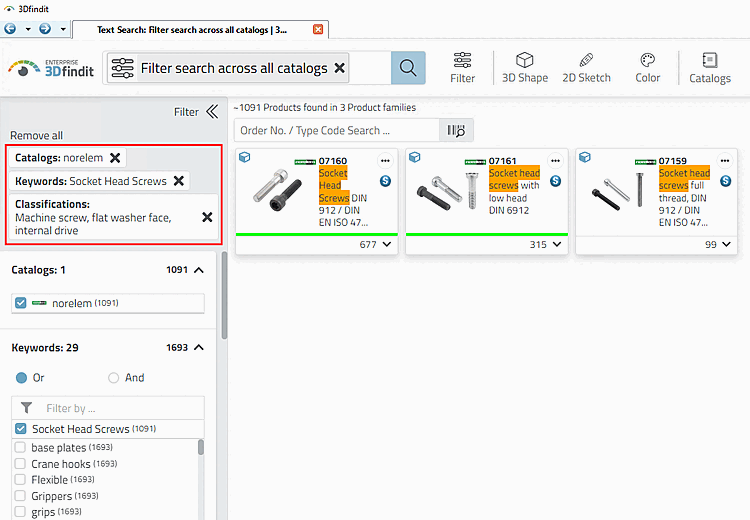Clear the search box filter text
The height and width of the screenshot is (520, 750).
[x=340, y=68]
